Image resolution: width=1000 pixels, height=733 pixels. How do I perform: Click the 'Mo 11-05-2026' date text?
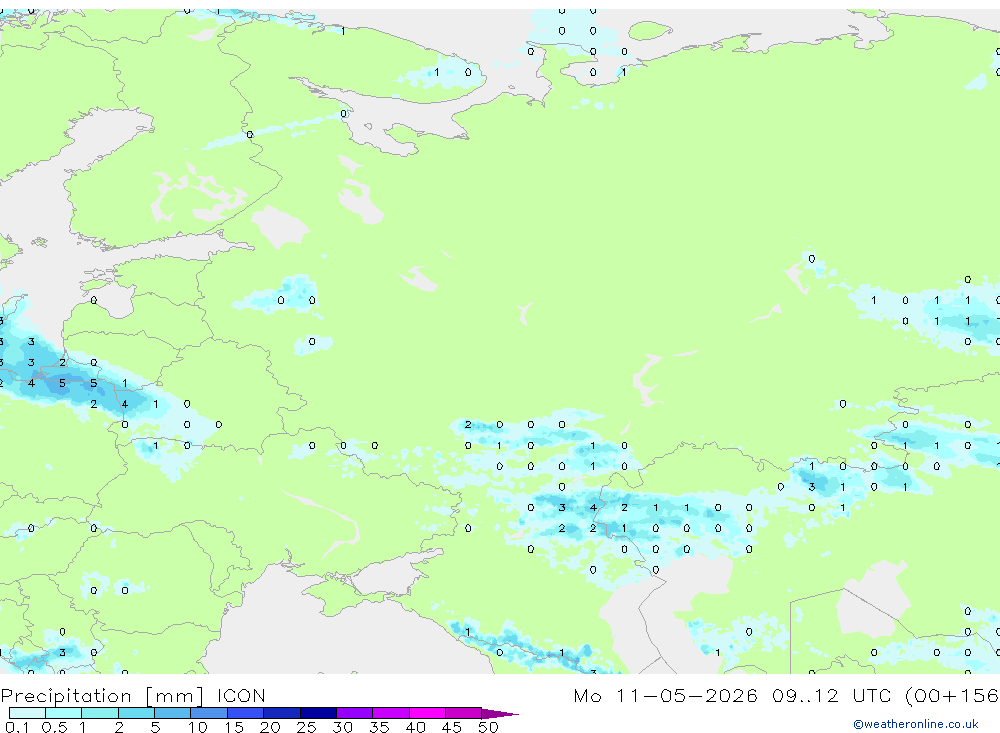click(x=665, y=695)
